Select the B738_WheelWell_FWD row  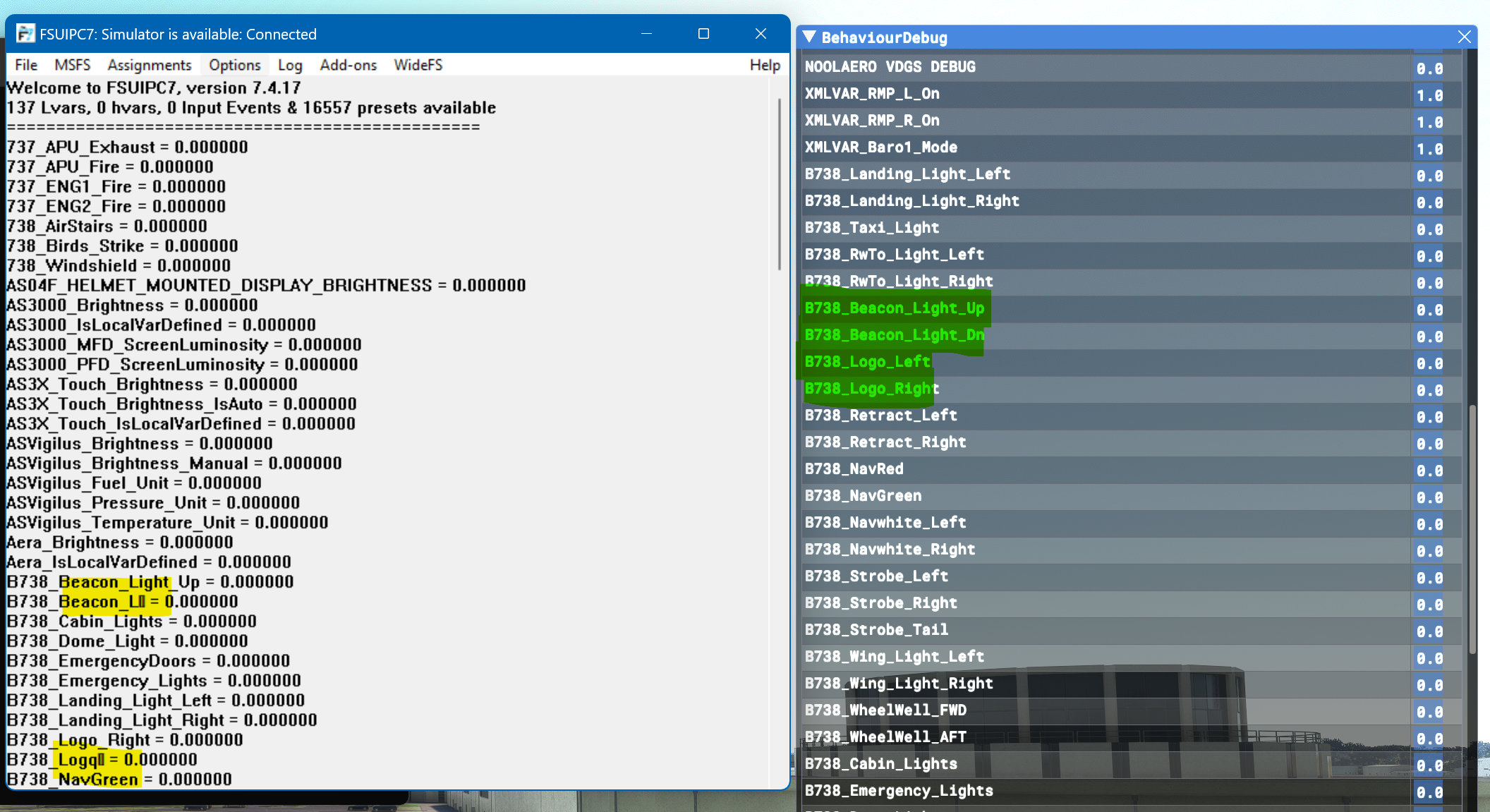(1132, 710)
